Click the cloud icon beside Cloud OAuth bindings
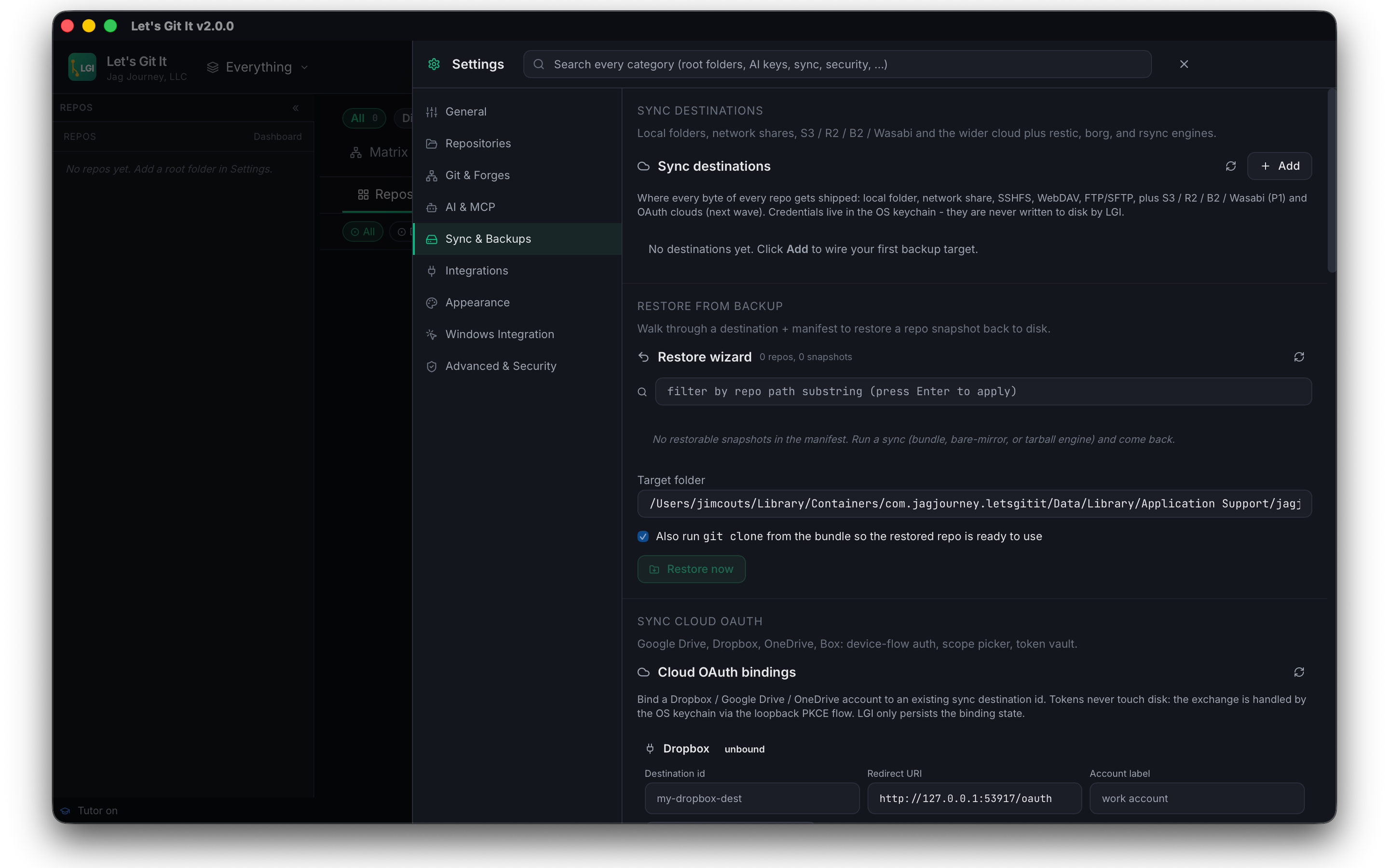 [x=643, y=672]
